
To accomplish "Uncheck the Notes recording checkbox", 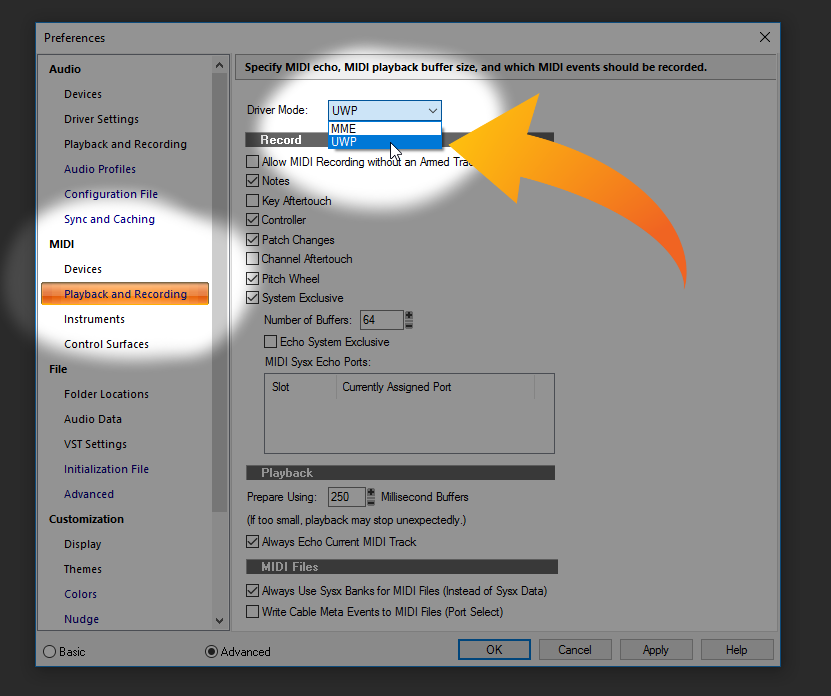I will tap(253, 181).
